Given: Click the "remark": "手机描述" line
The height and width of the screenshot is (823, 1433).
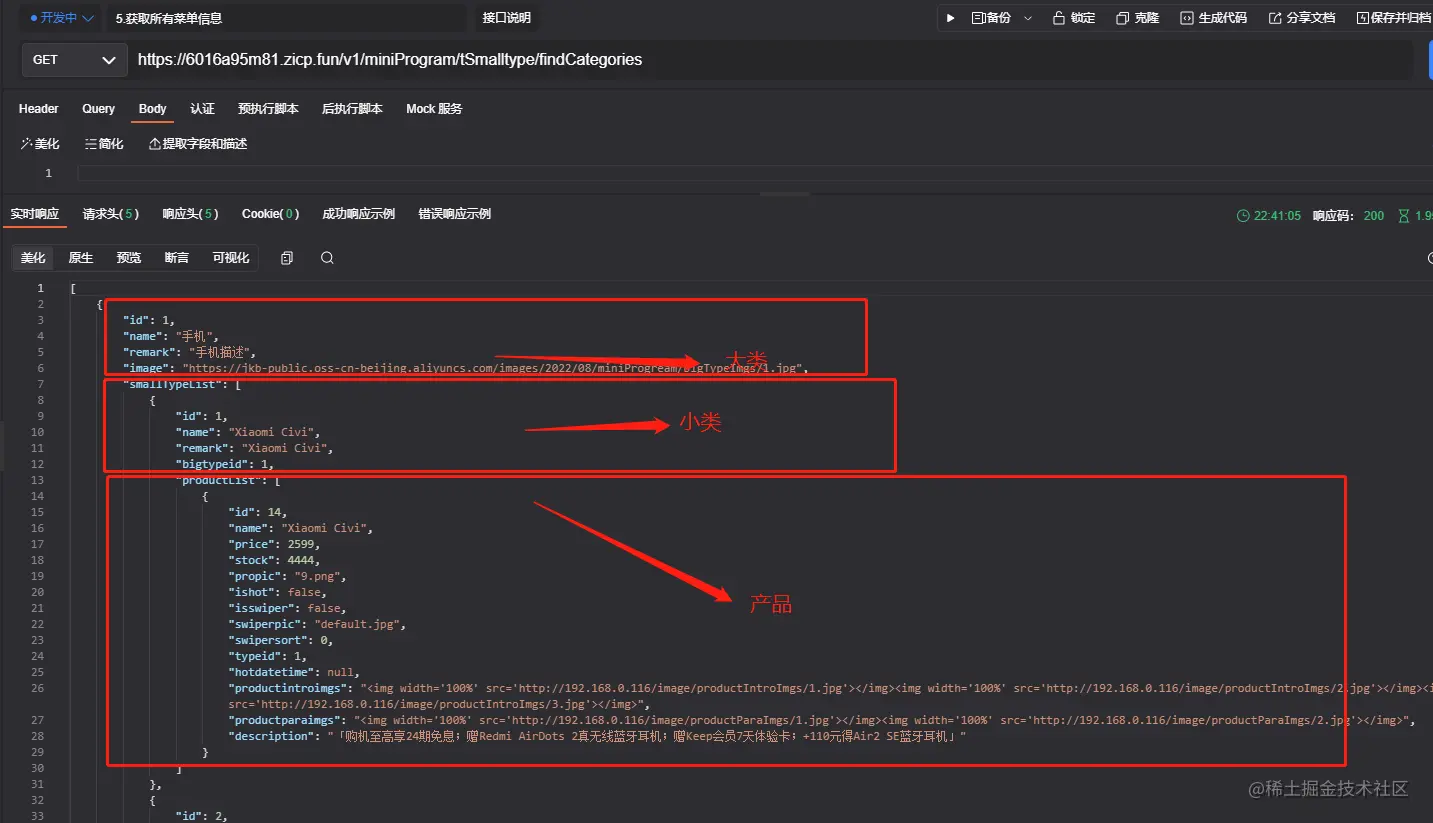Looking at the screenshot, I should 190,352.
